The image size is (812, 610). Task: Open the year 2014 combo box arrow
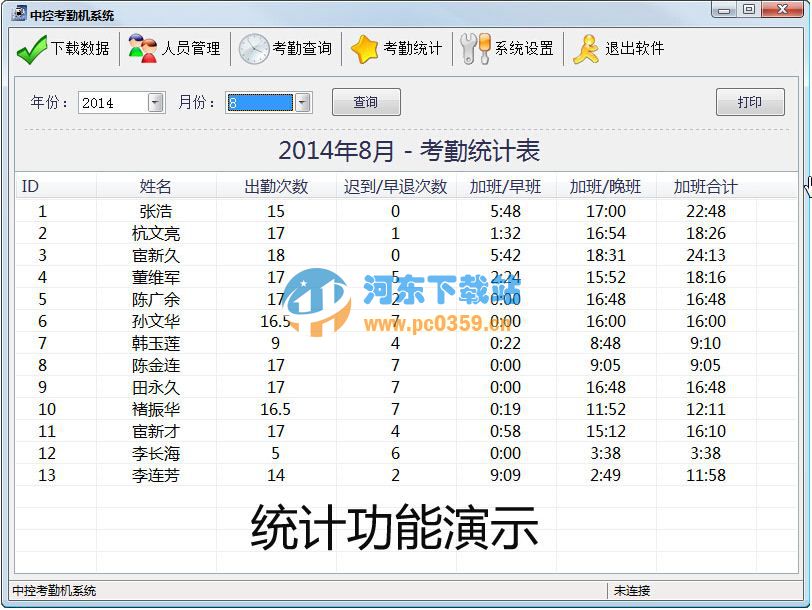click(156, 102)
